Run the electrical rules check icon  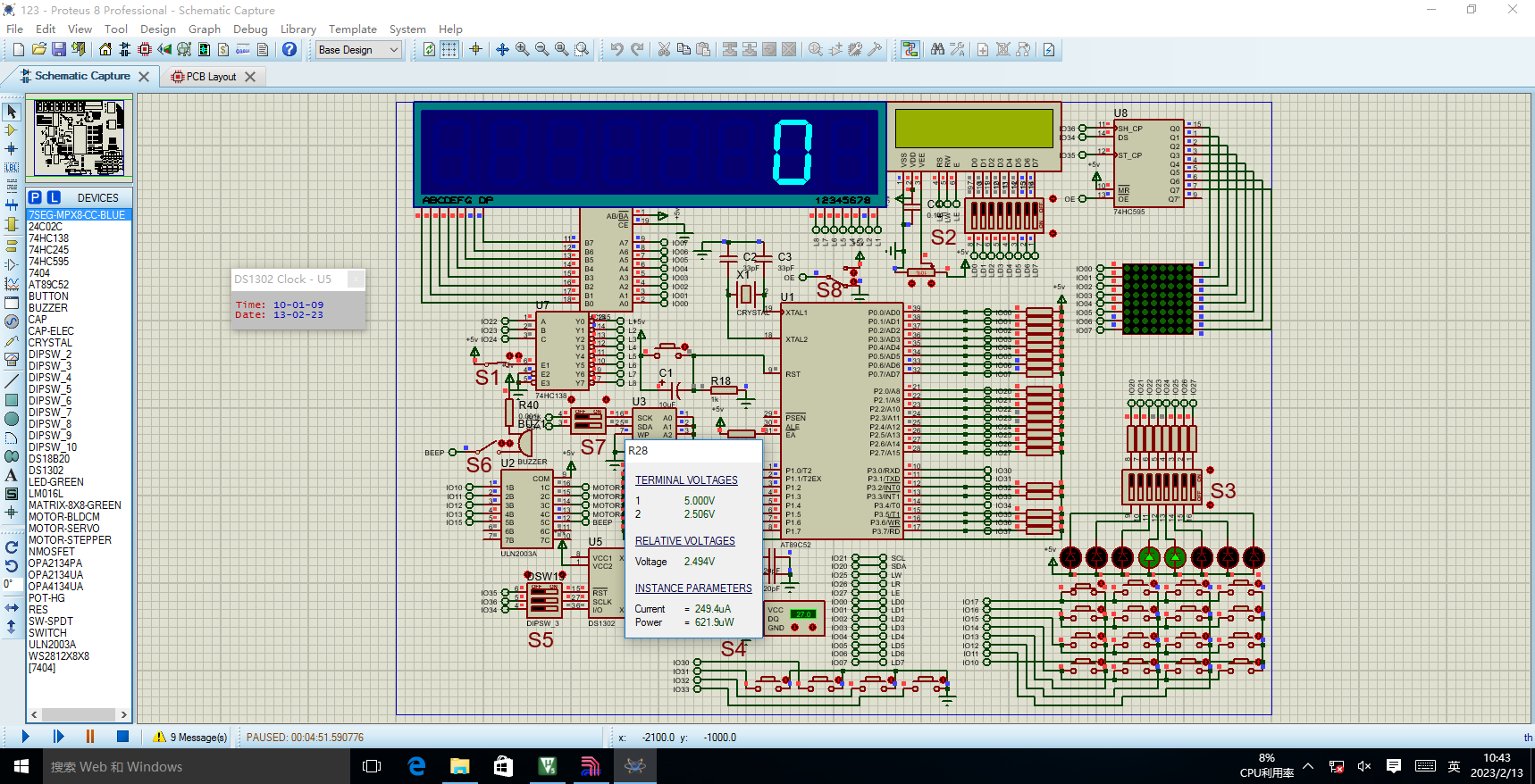(x=1049, y=50)
